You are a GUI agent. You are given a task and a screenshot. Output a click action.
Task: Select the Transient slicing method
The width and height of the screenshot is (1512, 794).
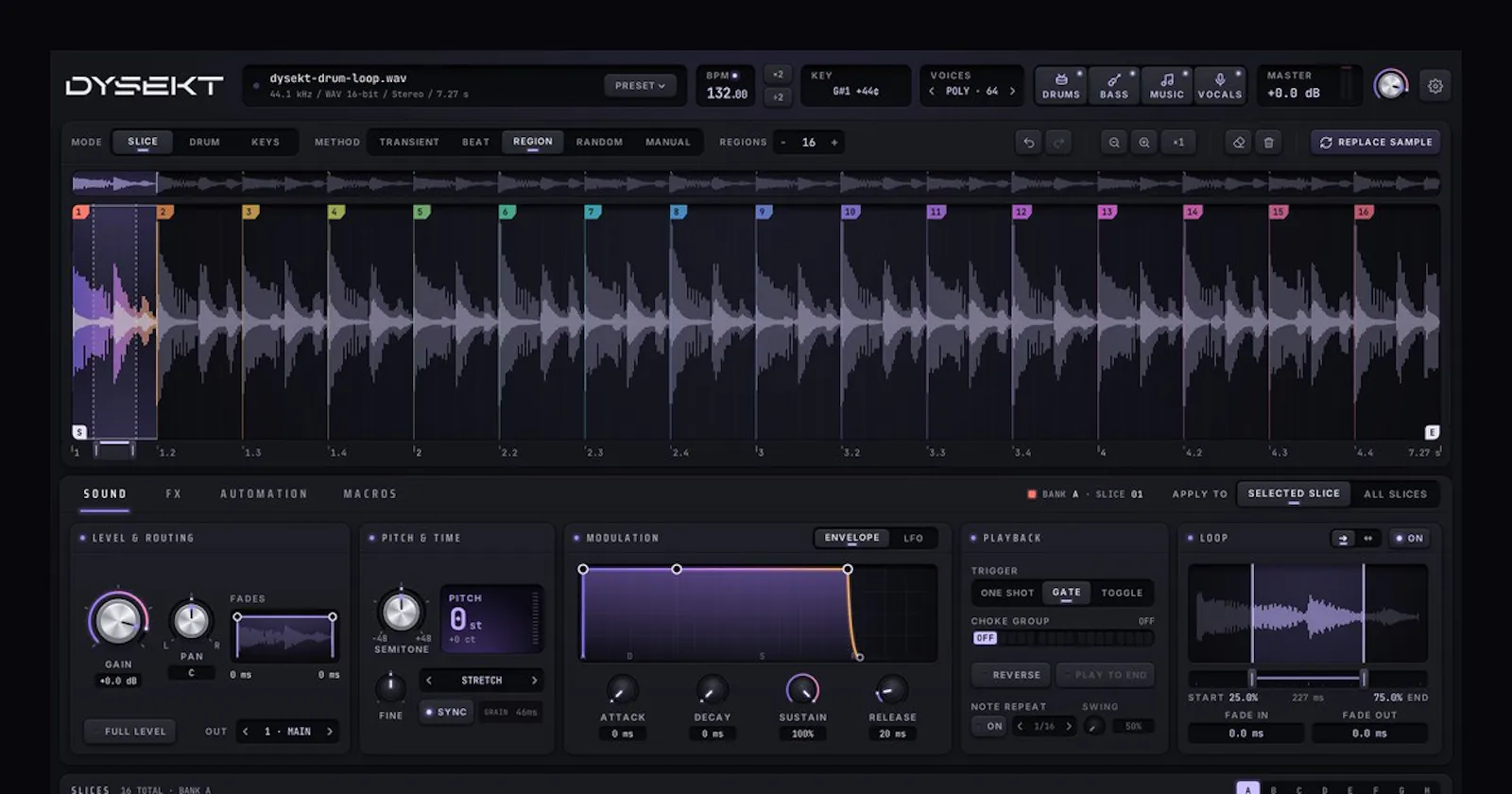(409, 143)
